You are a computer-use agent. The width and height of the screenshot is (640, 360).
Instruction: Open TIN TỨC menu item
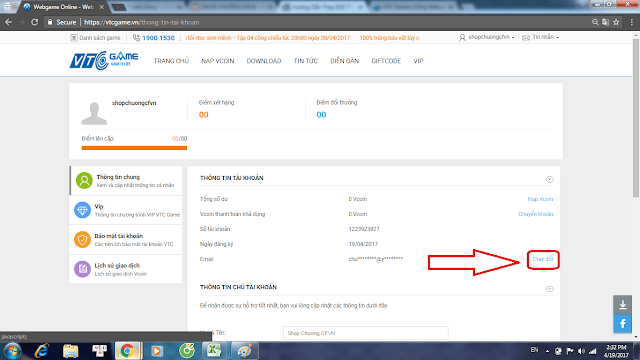[306, 61]
